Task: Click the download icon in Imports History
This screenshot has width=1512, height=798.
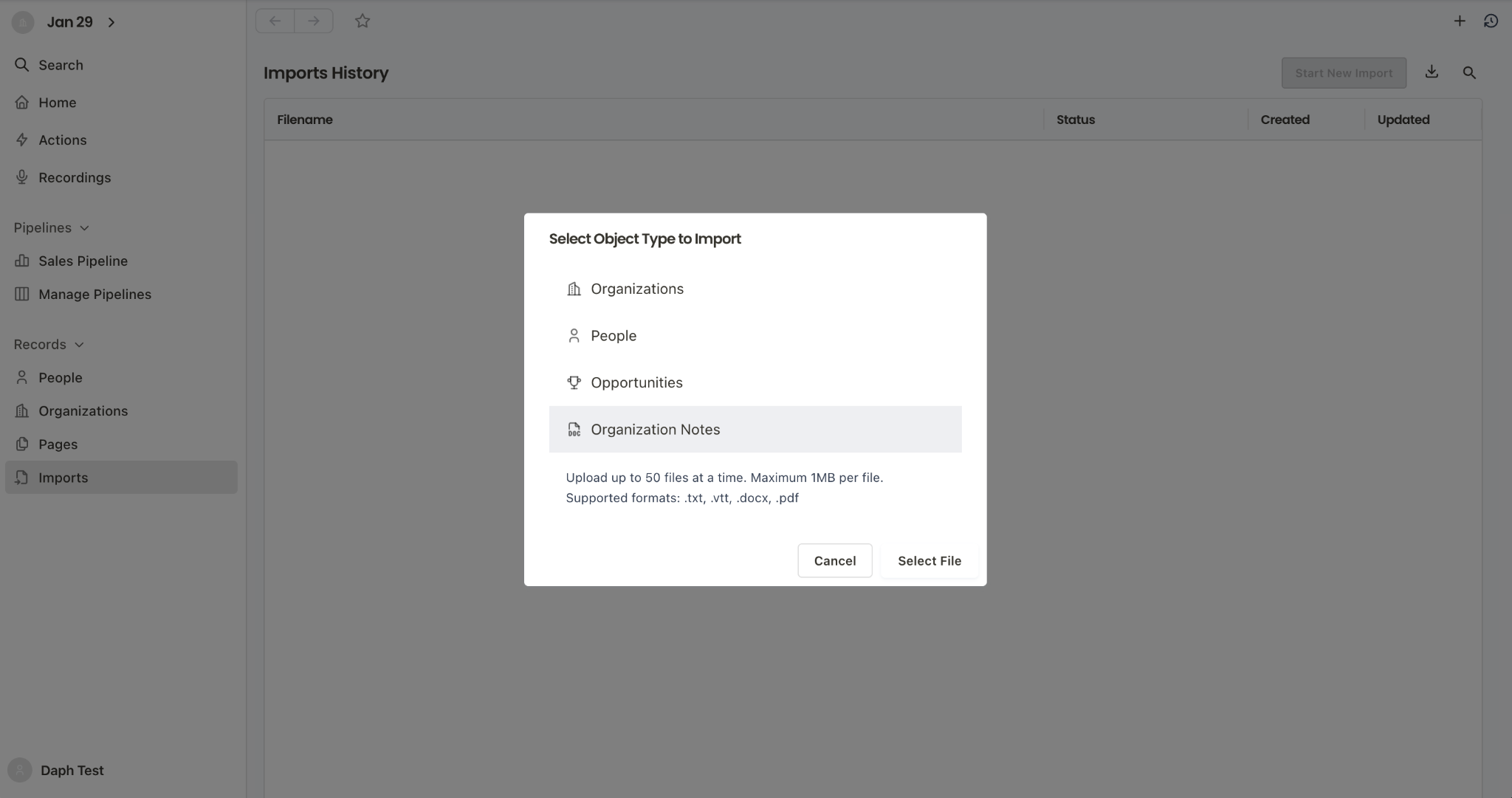Action: [x=1432, y=72]
